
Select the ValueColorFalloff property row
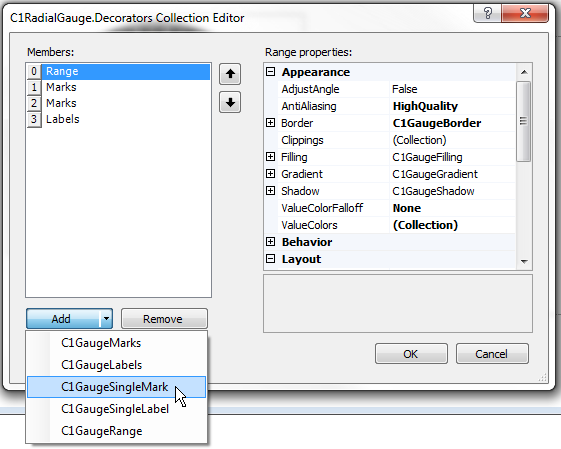coord(396,208)
